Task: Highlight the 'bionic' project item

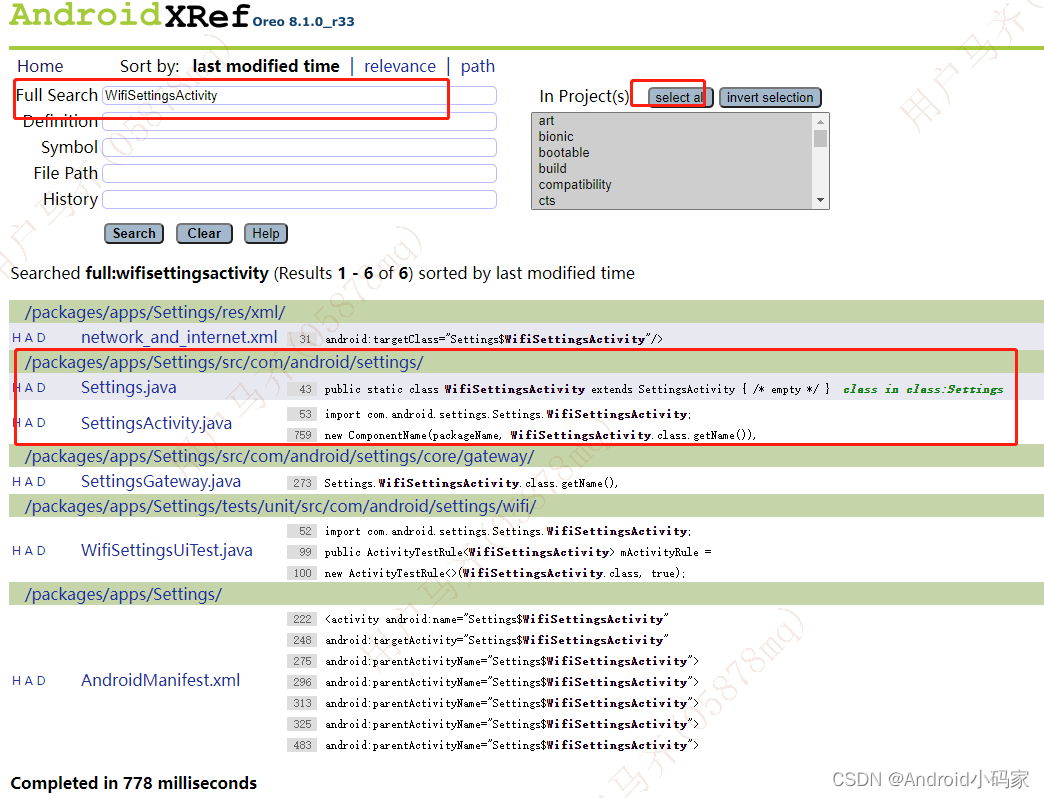Action: (555, 136)
